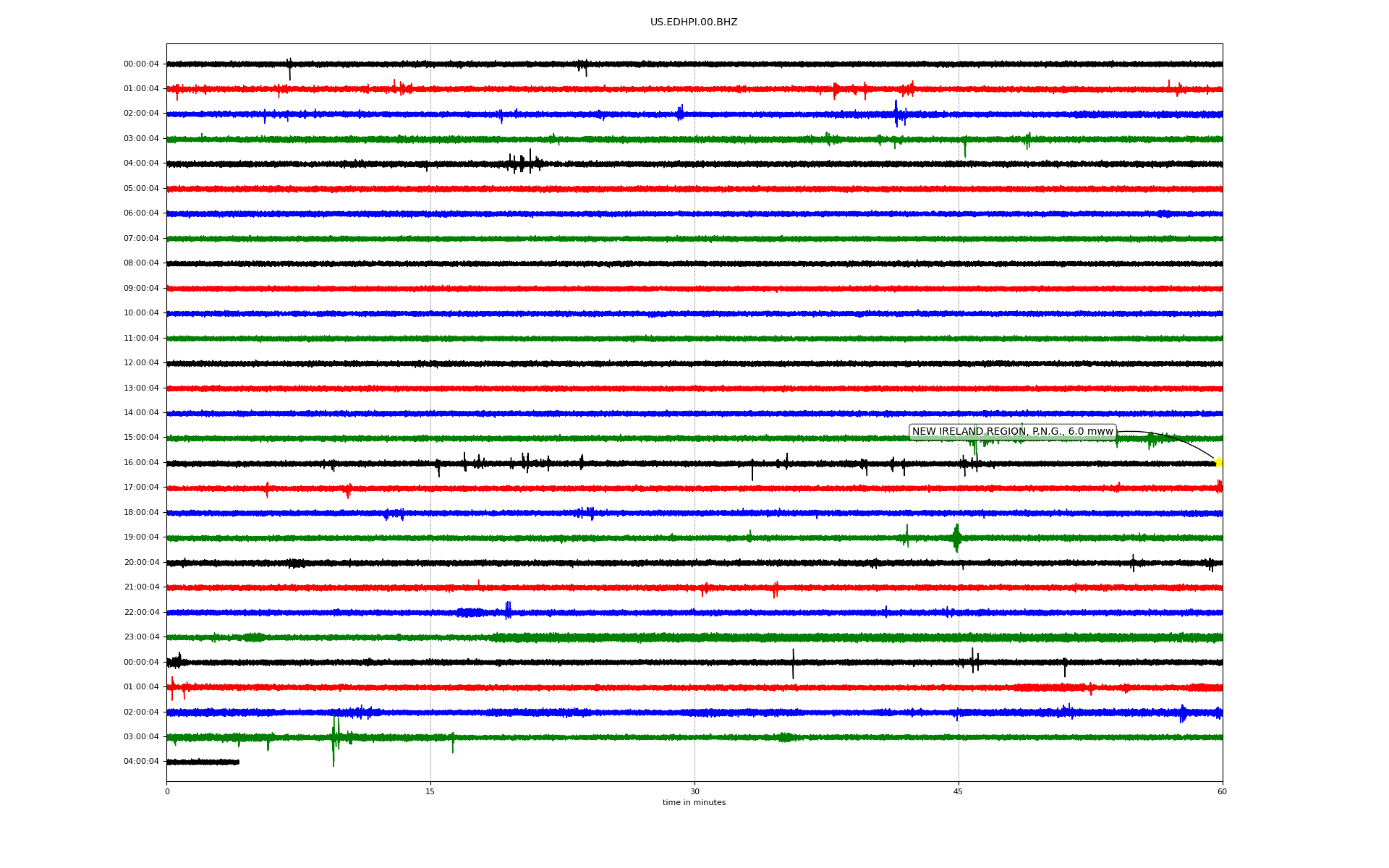Viewport: 1389px width, 868px height.
Task: Click the 16:00:04 trace time label
Action: pyautogui.click(x=141, y=463)
